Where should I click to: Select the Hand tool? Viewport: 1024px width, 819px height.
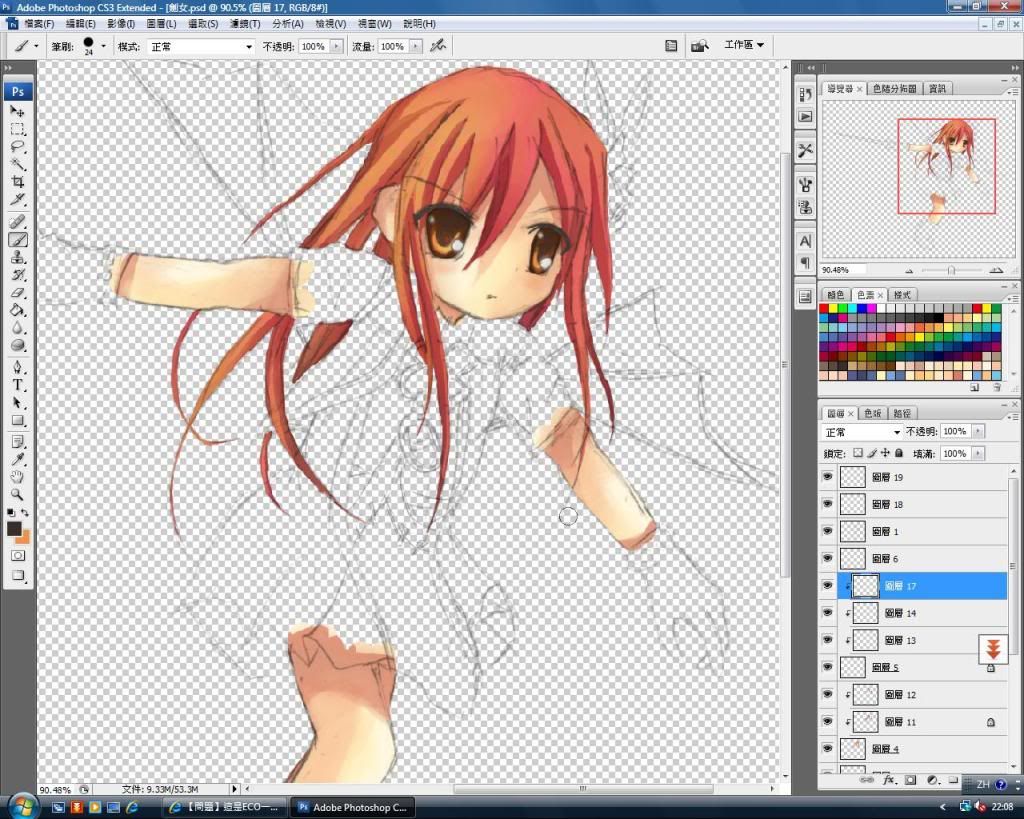(x=18, y=477)
